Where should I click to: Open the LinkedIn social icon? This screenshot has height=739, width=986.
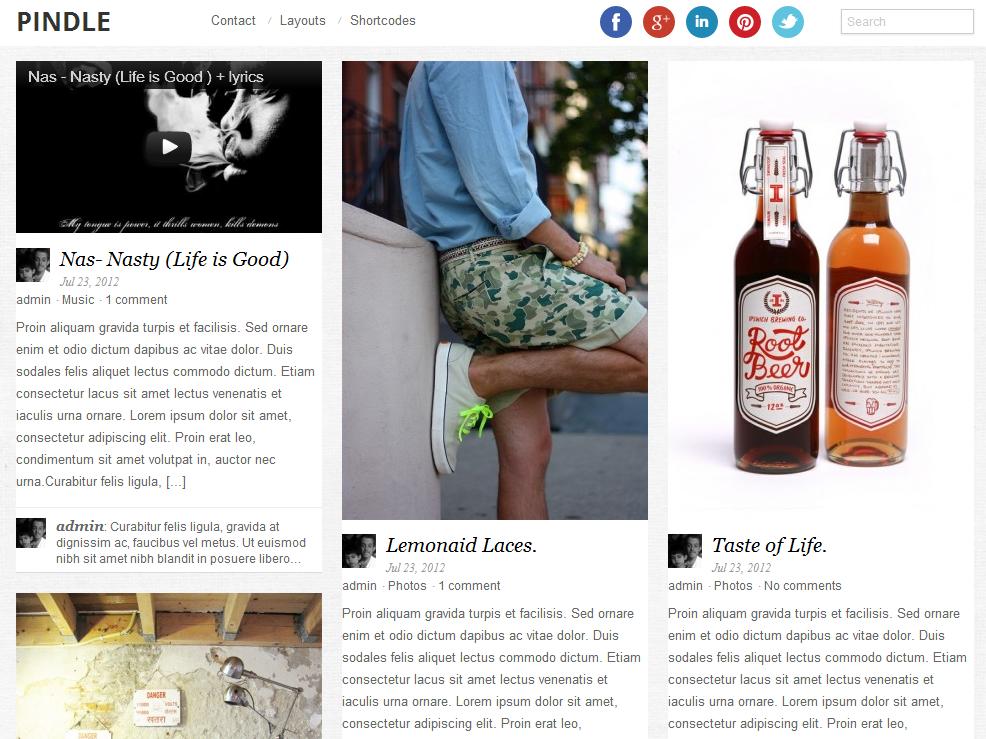pyautogui.click(x=702, y=22)
